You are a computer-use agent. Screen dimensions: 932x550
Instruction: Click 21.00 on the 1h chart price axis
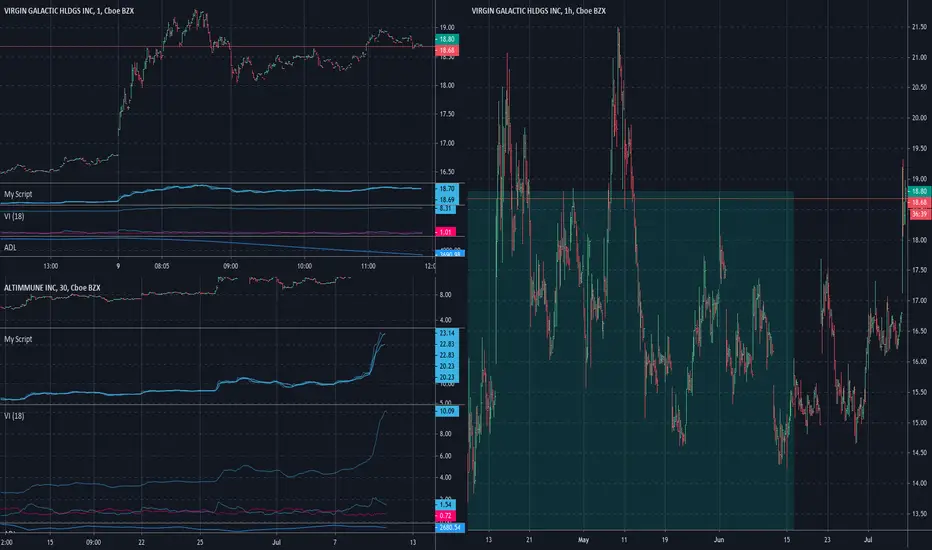(920, 57)
